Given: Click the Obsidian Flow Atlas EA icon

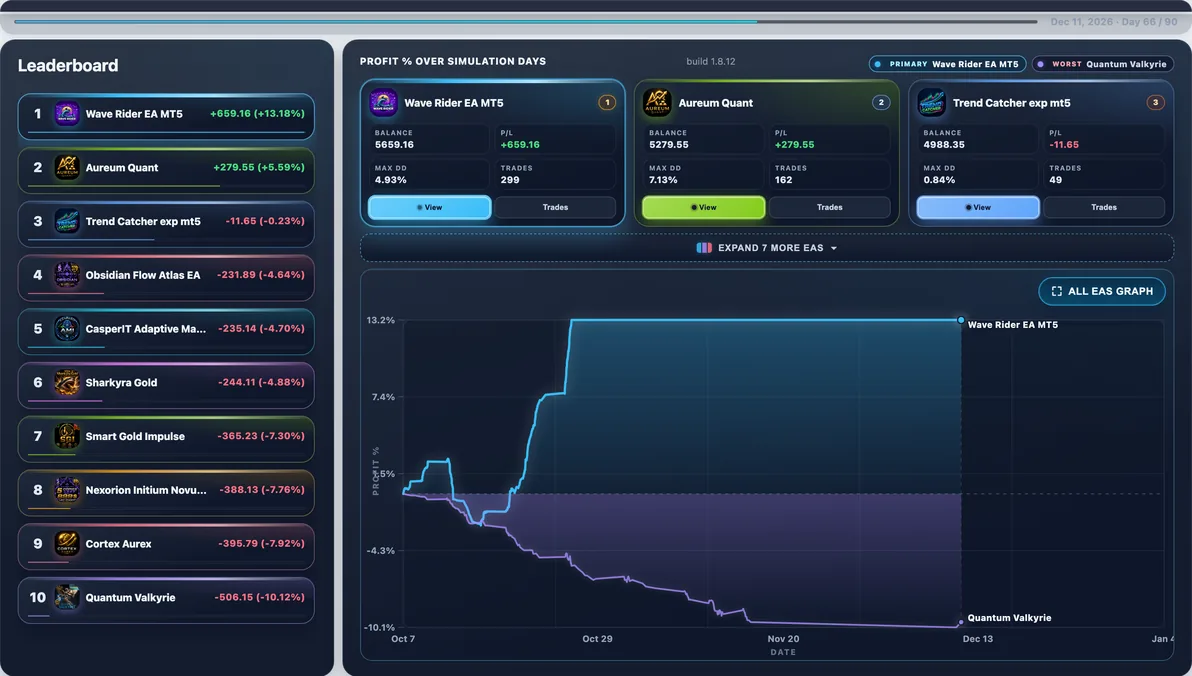Looking at the screenshot, I should 67,275.
